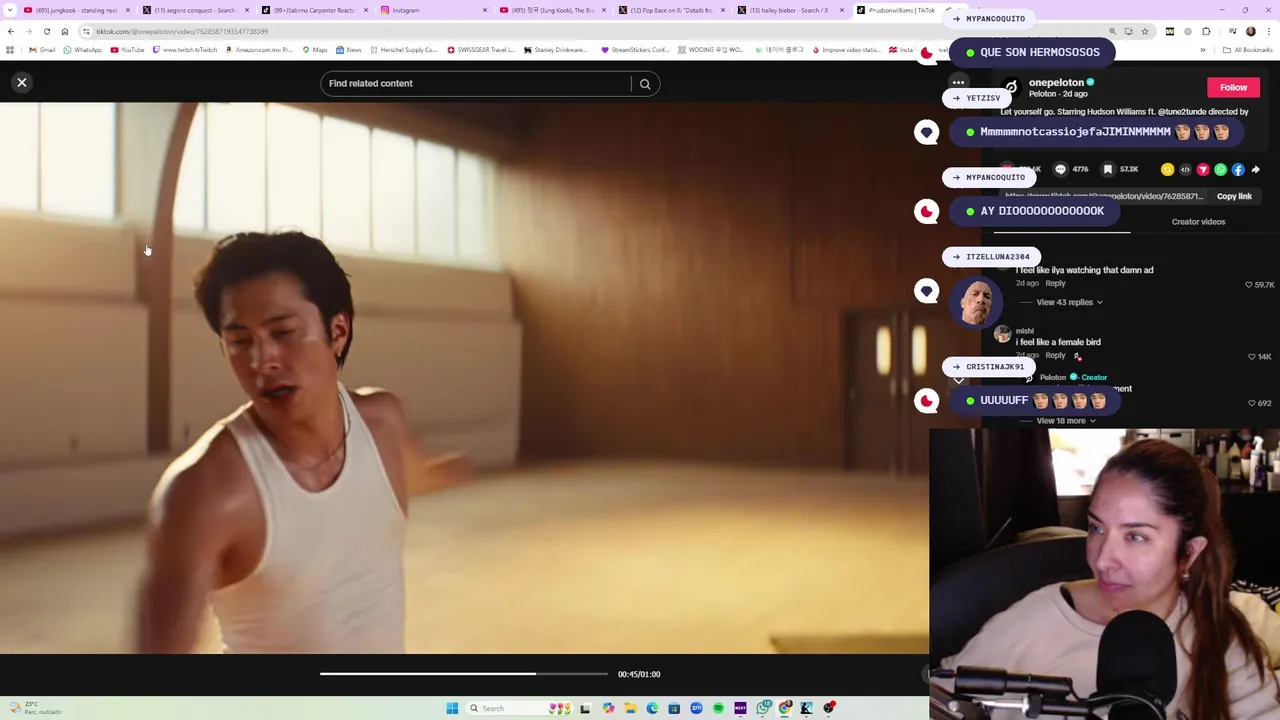Click the red send-to-friends share icon
Image resolution: width=1280 pixels, height=720 pixels.
tap(1203, 170)
